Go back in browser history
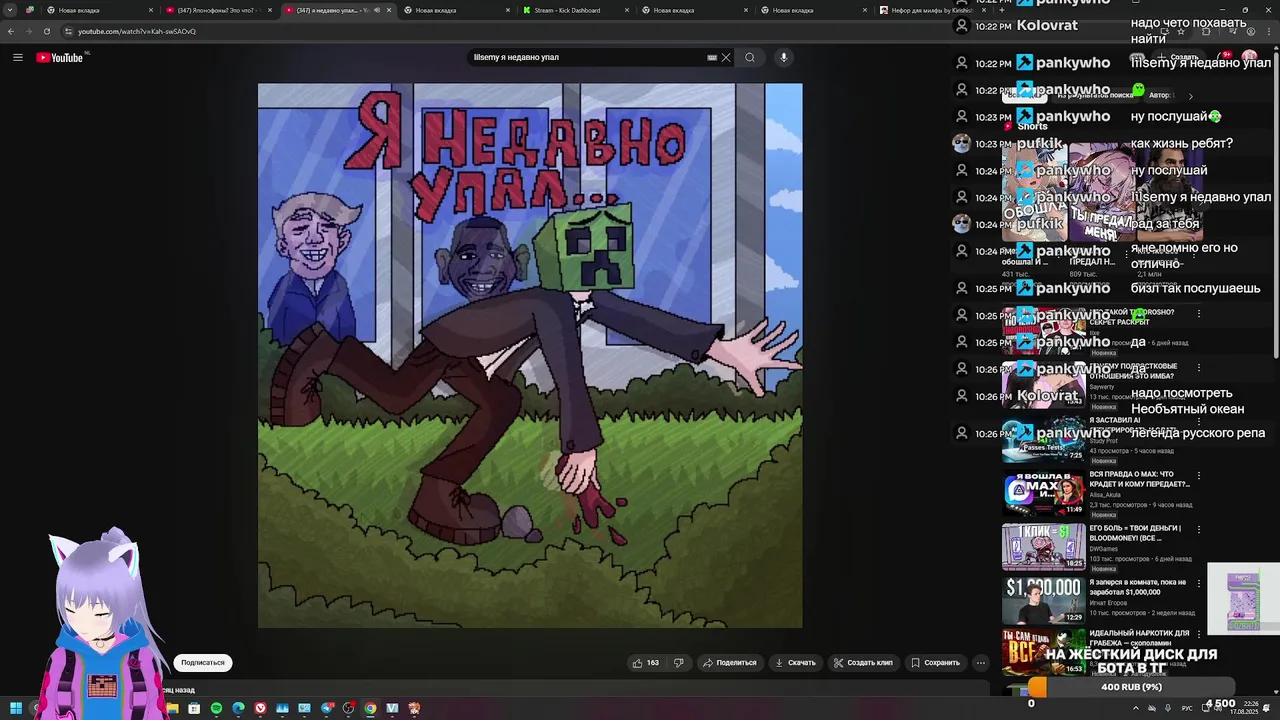 click(x=11, y=31)
